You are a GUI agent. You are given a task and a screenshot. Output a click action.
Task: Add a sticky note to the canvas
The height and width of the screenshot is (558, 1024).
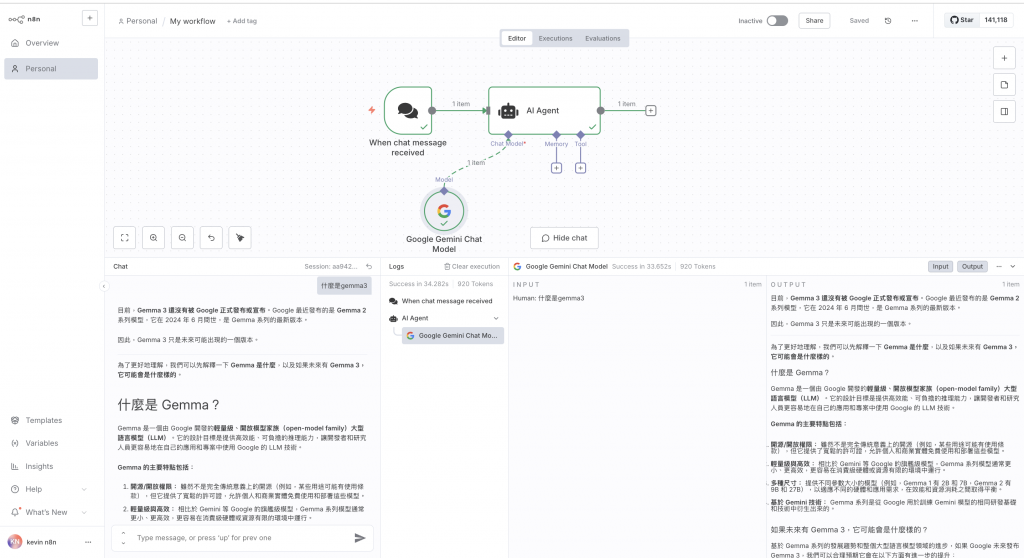1004,85
